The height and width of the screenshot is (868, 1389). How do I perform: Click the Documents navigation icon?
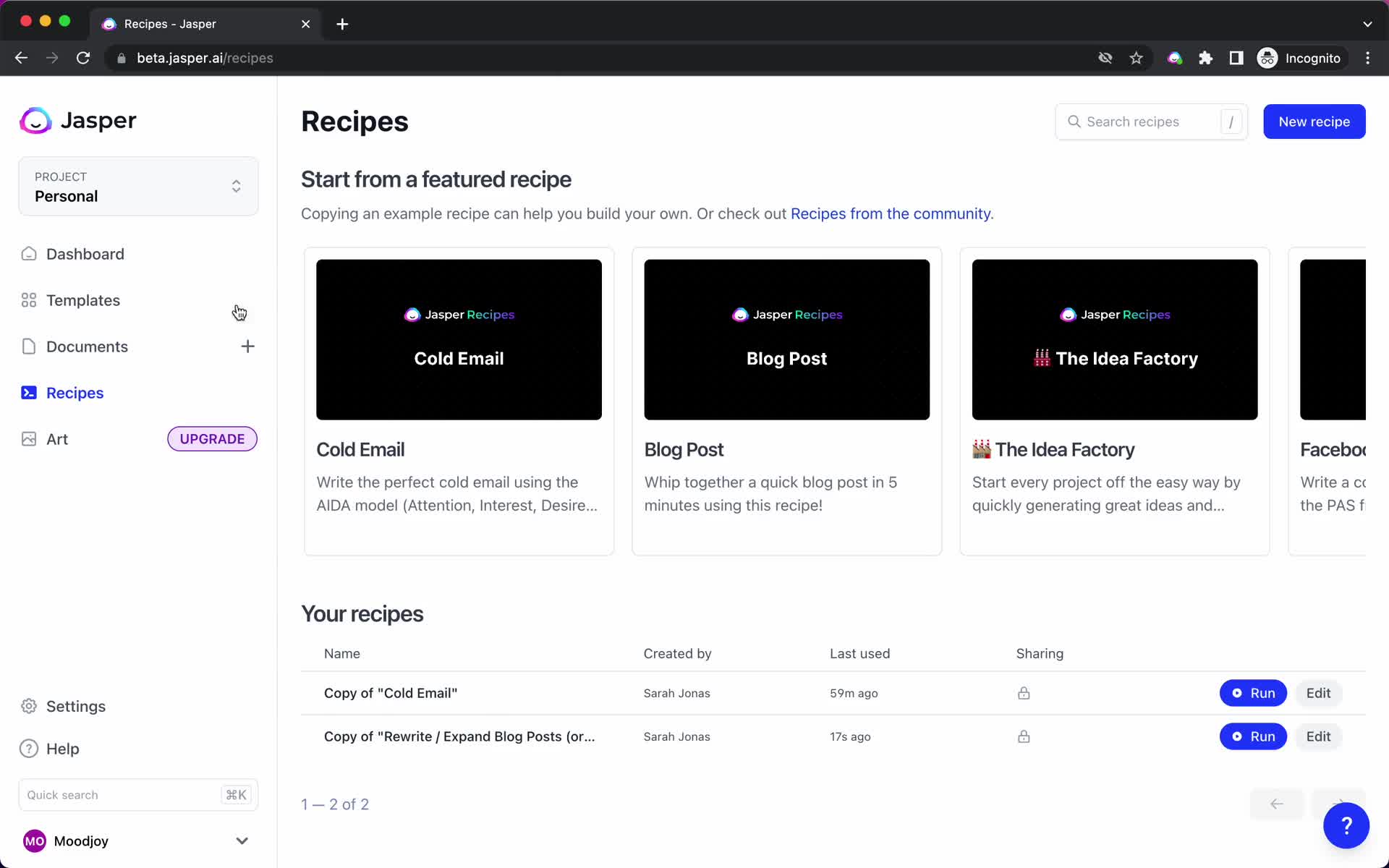29,346
